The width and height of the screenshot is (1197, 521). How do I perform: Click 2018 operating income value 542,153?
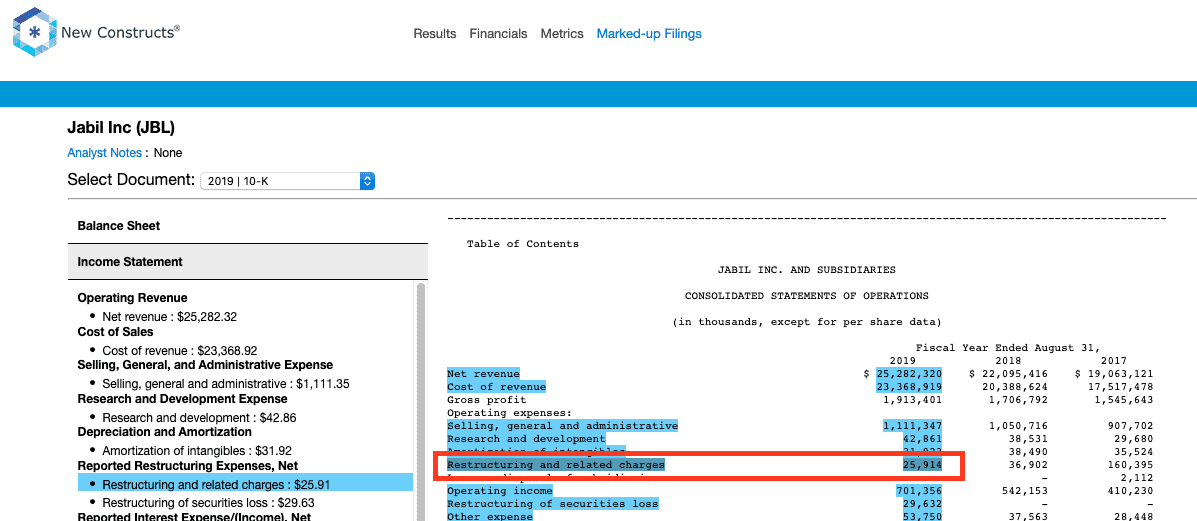coord(1024,490)
